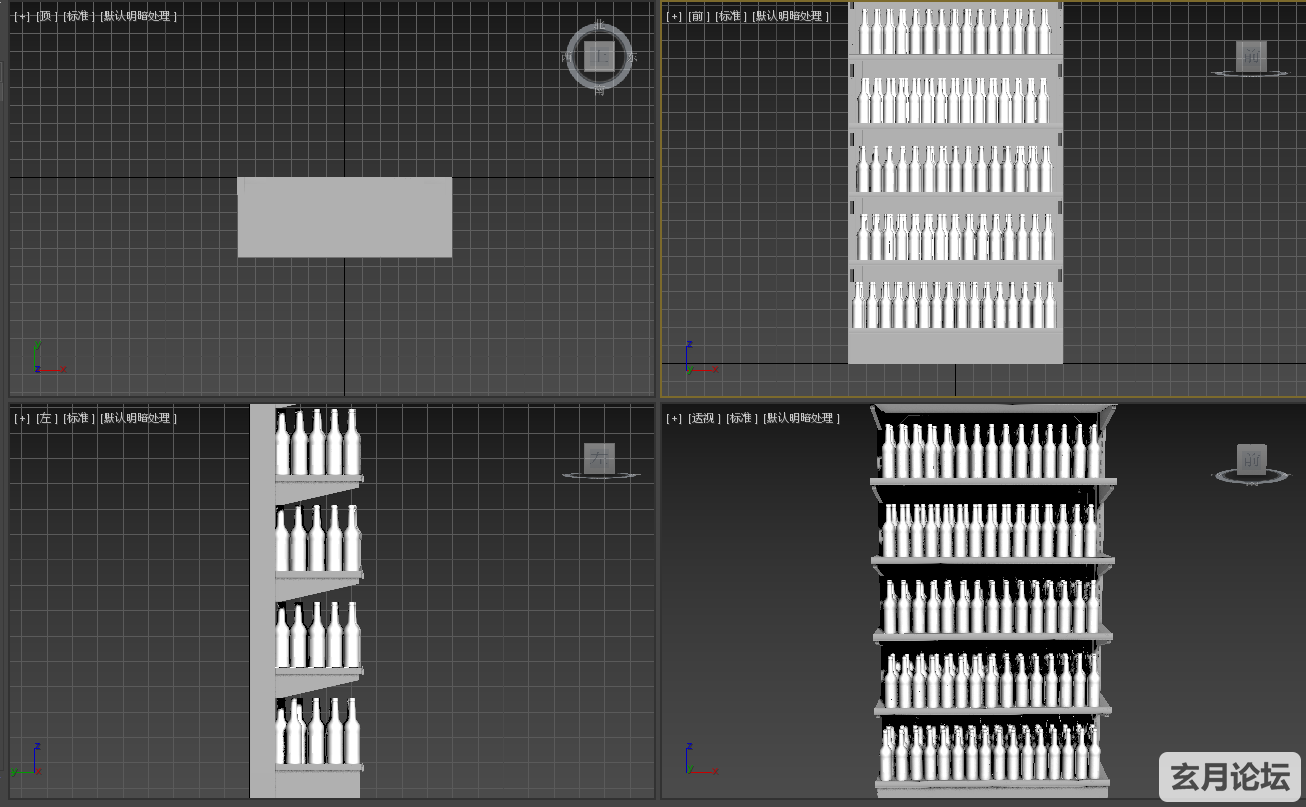Click the ViewCube compass ring in Left viewport
1306x807 pixels.
click(599, 475)
